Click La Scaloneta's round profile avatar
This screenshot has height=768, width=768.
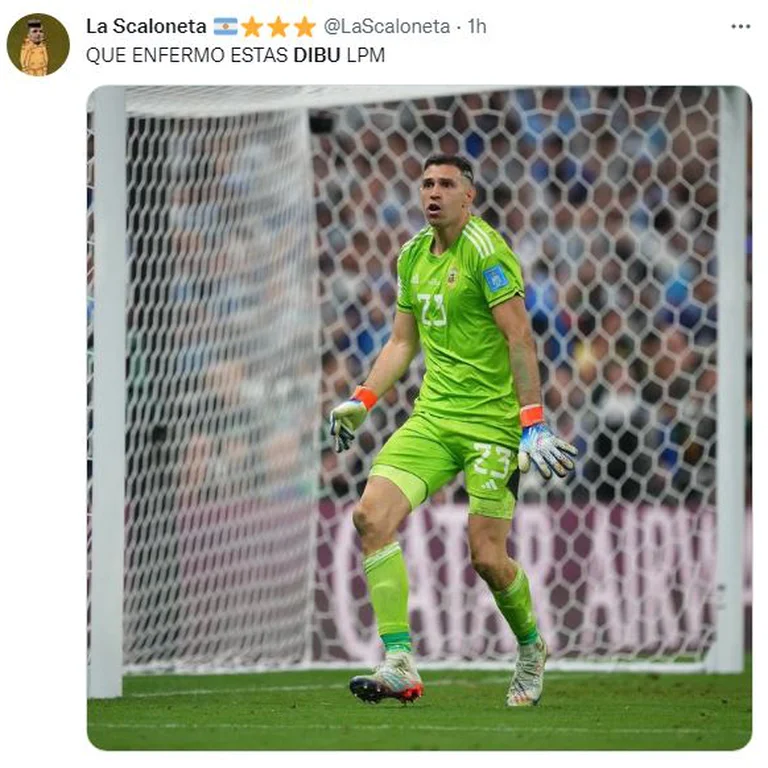click(38, 45)
